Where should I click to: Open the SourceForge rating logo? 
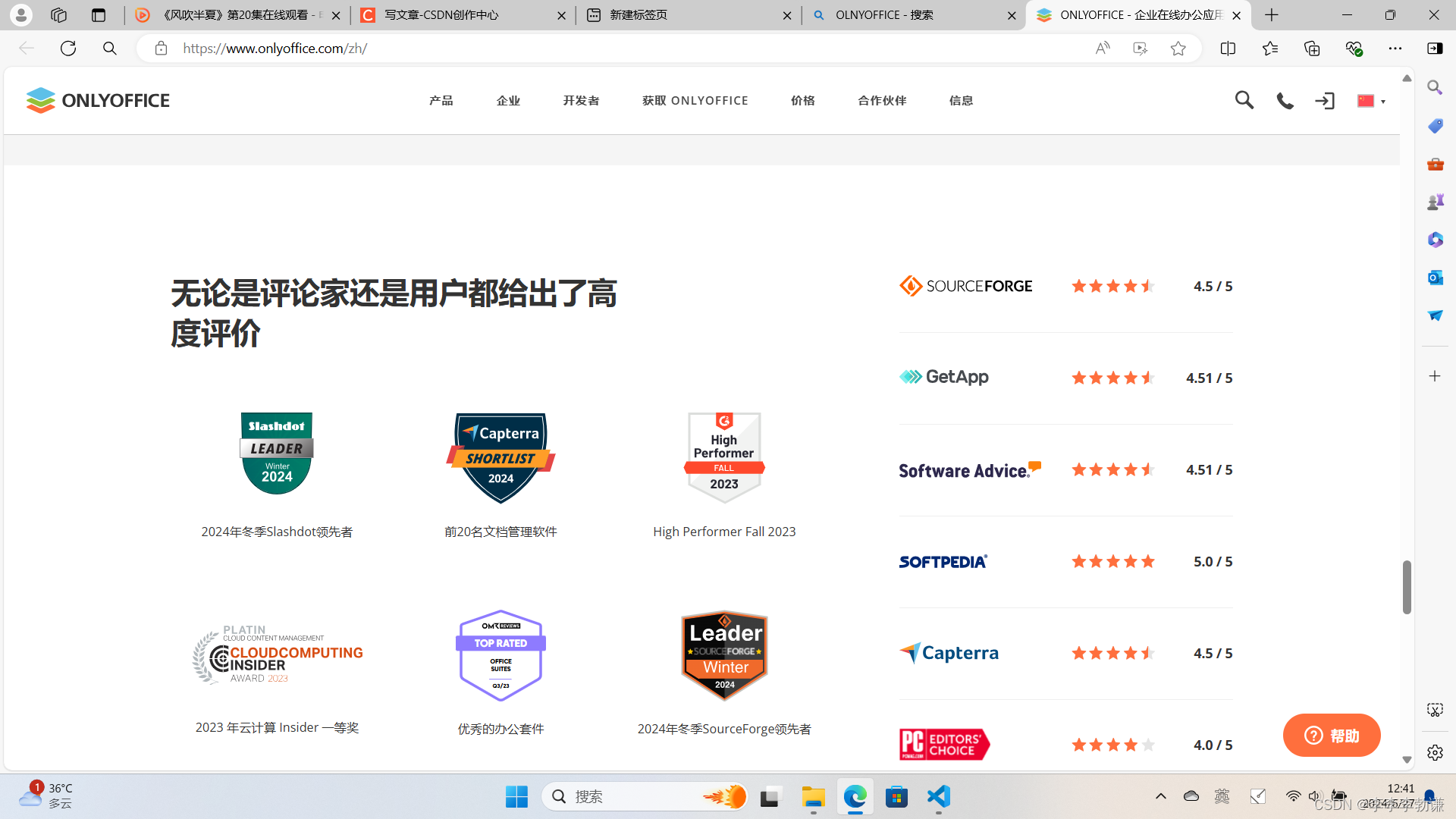click(x=965, y=286)
